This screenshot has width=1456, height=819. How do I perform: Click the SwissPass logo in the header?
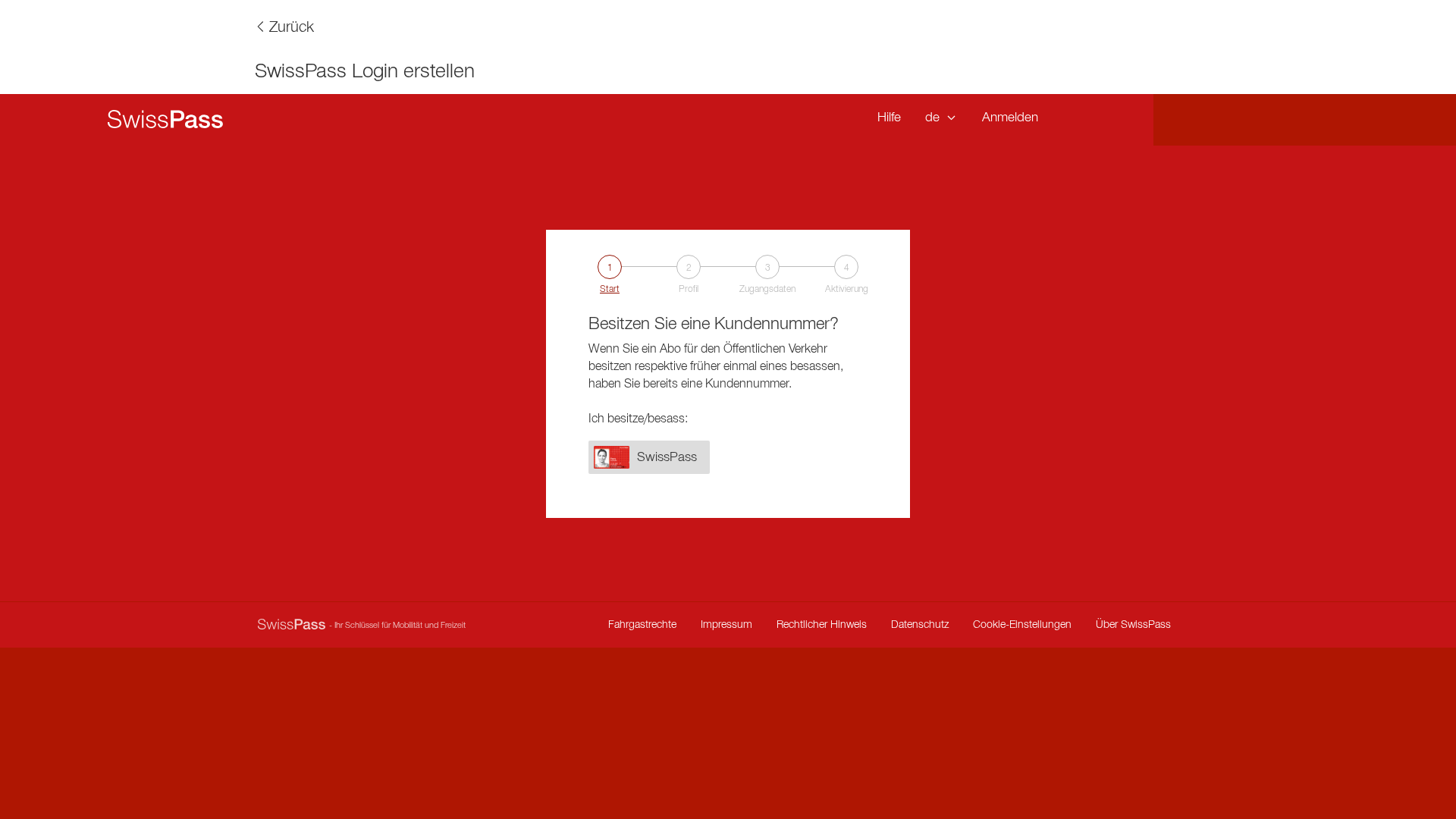(165, 120)
